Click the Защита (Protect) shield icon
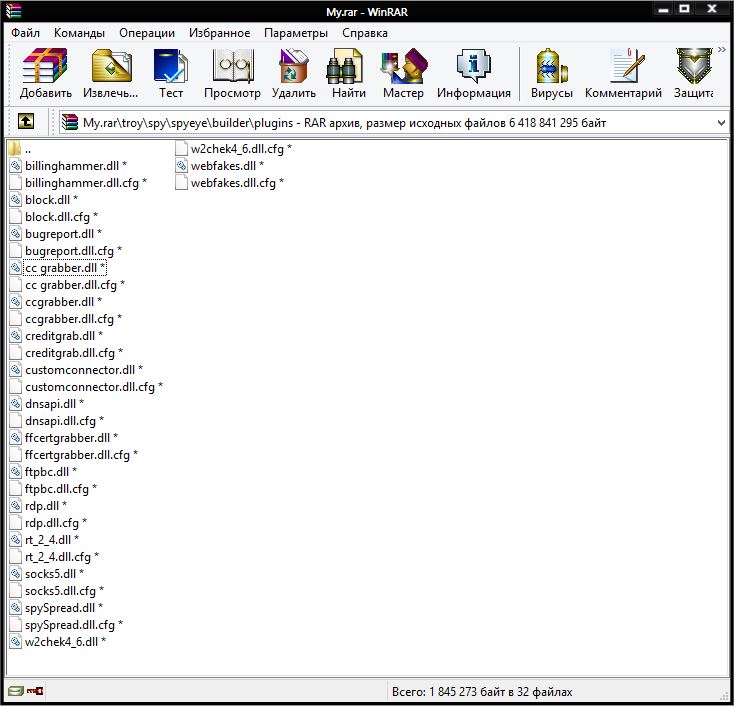The width and height of the screenshot is (734, 706). pyautogui.click(x=694, y=73)
